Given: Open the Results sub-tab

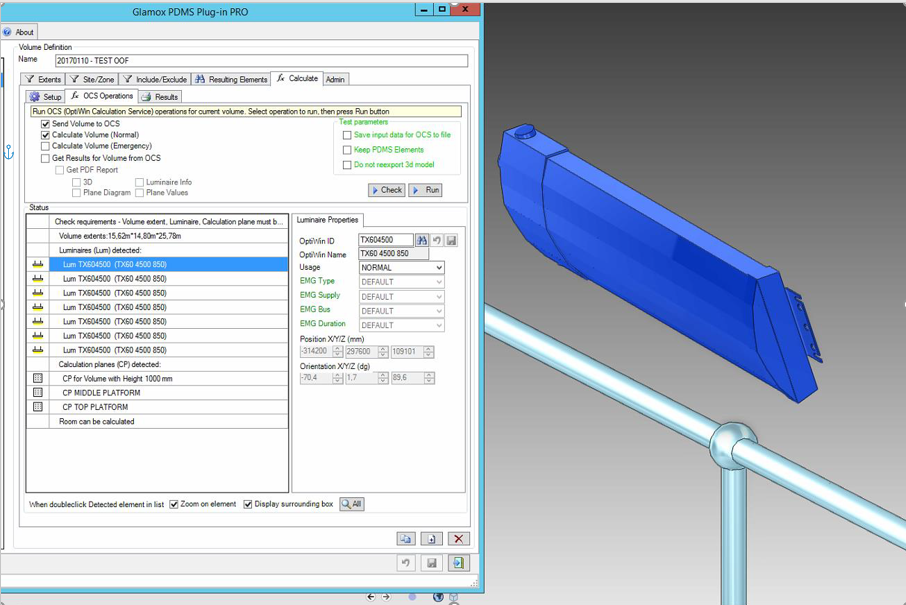Looking at the screenshot, I should coord(160,96).
